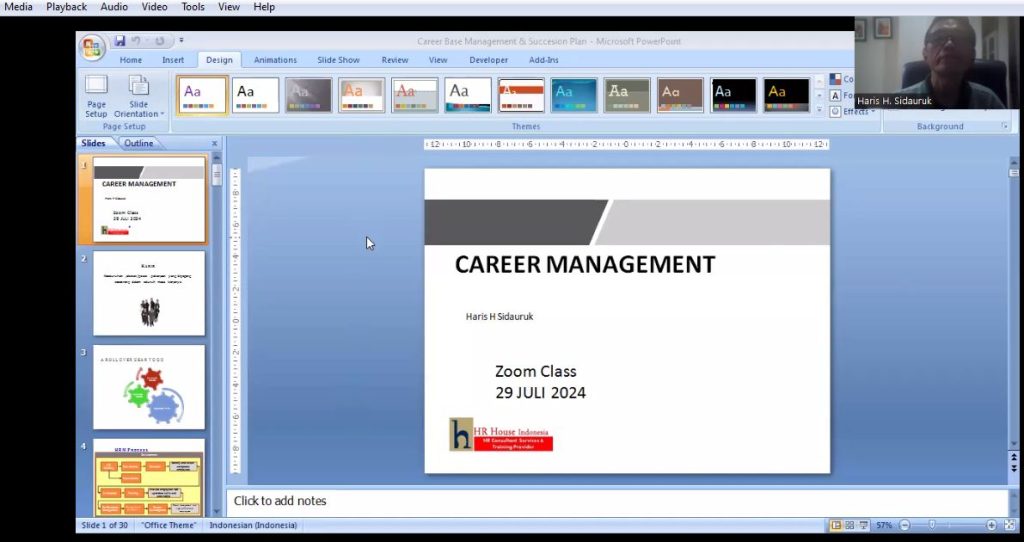Click the Office Button orb
The height and width of the screenshot is (542, 1024).
92,47
